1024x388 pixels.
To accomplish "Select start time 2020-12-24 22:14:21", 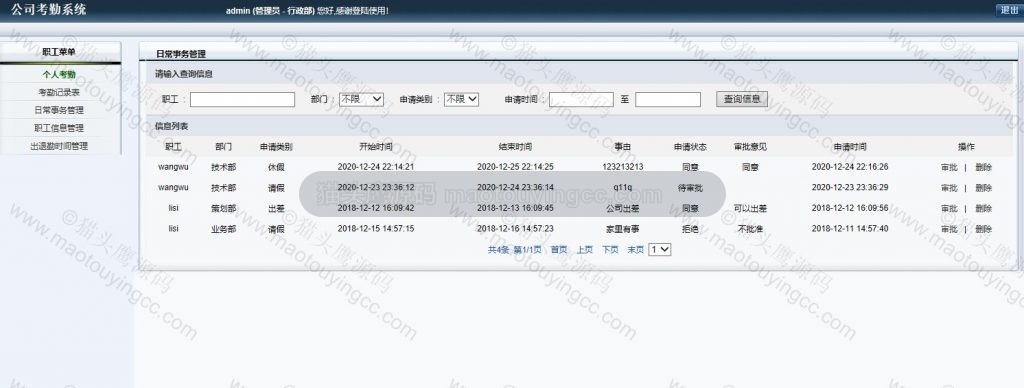I will [x=376, y=167].
